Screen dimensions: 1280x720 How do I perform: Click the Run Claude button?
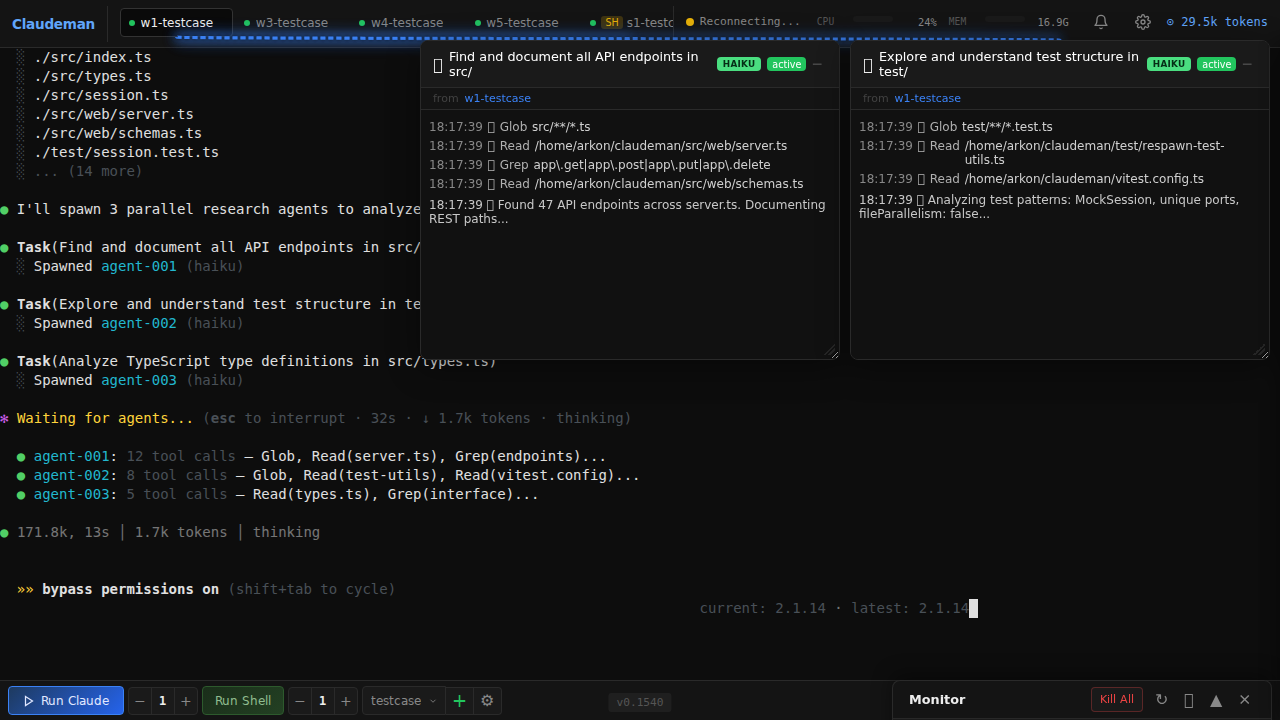tap(66, 700)
